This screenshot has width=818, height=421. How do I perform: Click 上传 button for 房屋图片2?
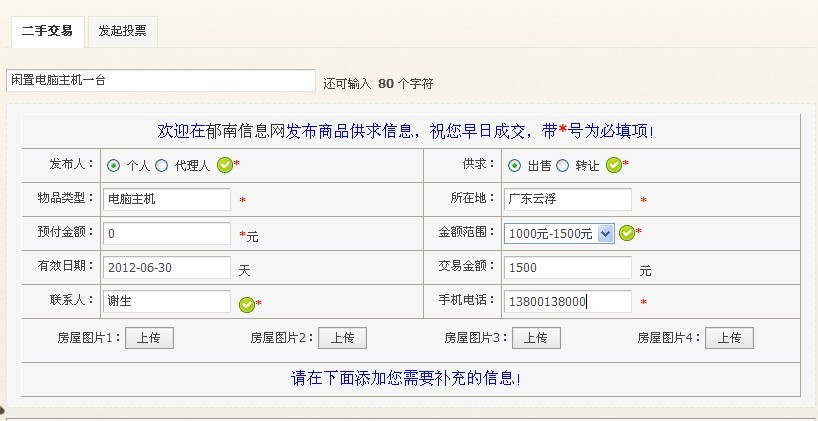(x=343, y=338)
